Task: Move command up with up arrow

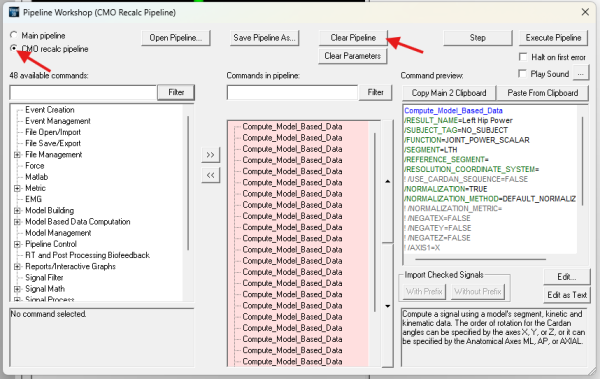Action: (388, 181)
